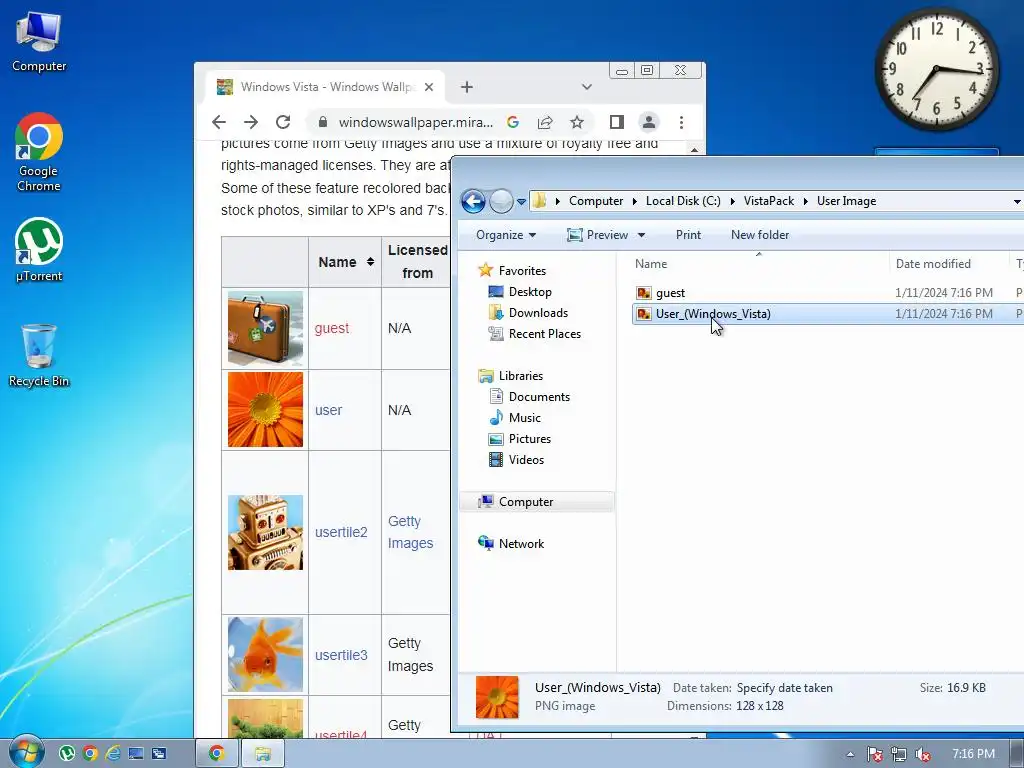Open Chrome three-dot menu
This screenshot has height=768, width=1024.
(x=681, y=122)
